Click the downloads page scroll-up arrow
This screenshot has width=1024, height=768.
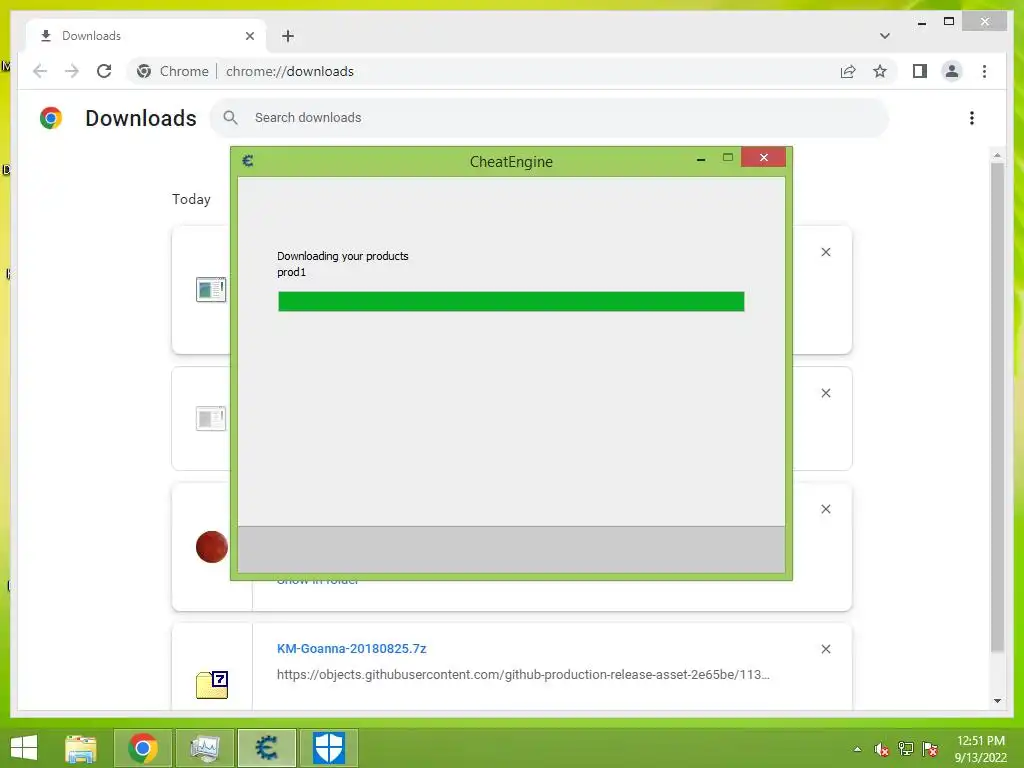pos(997,155)
